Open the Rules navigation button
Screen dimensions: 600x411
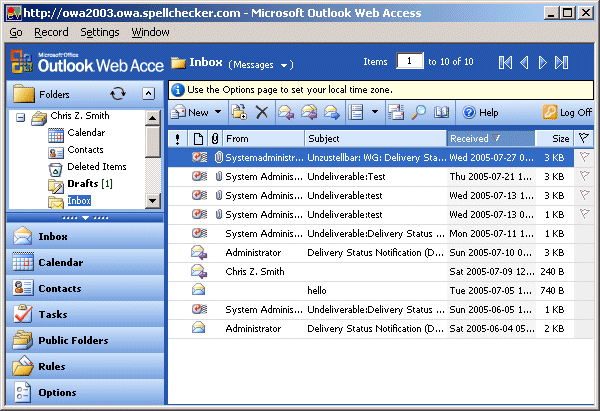tap(51, 367)
